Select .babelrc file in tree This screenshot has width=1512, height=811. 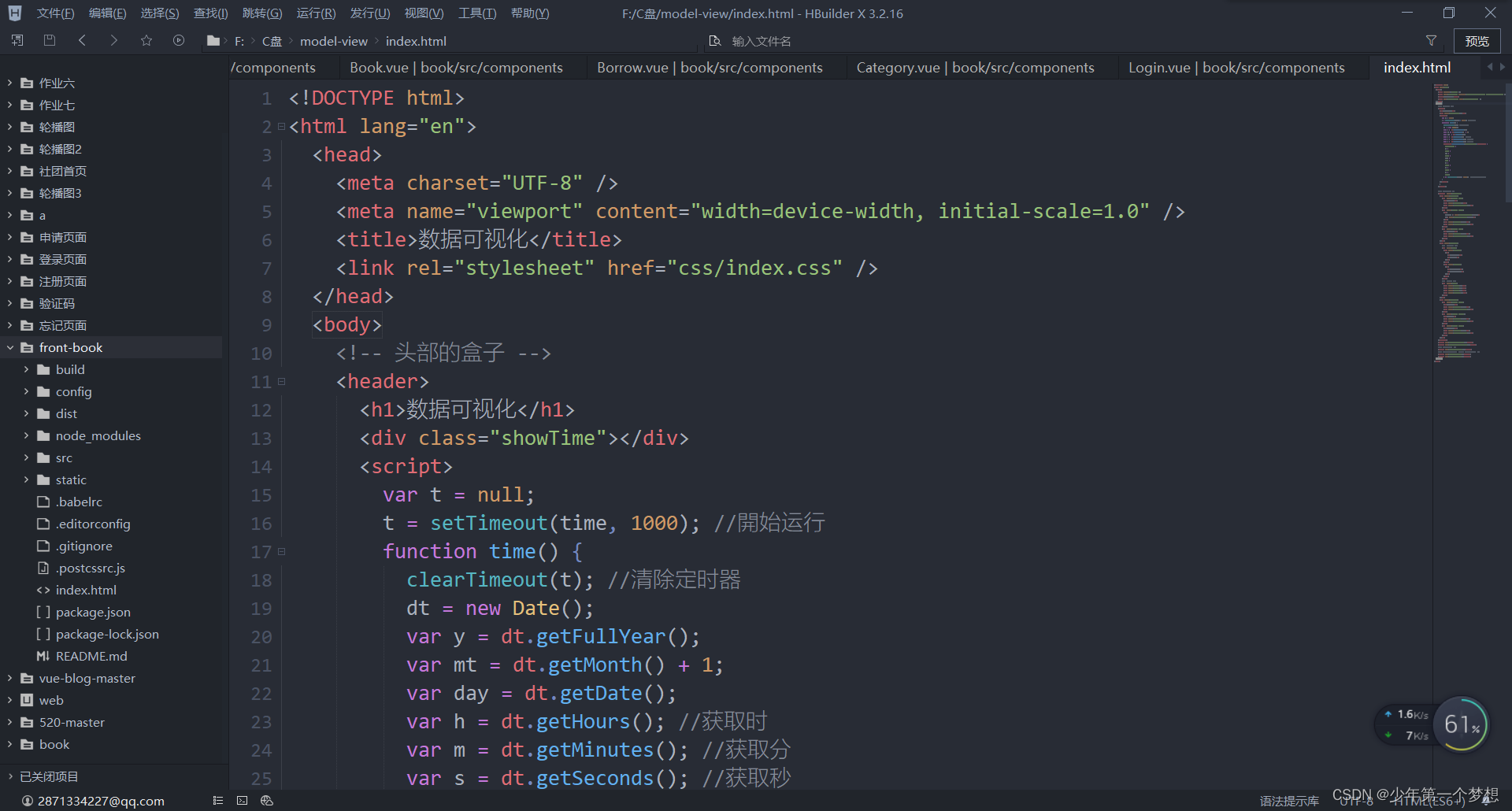pos(79,502)
